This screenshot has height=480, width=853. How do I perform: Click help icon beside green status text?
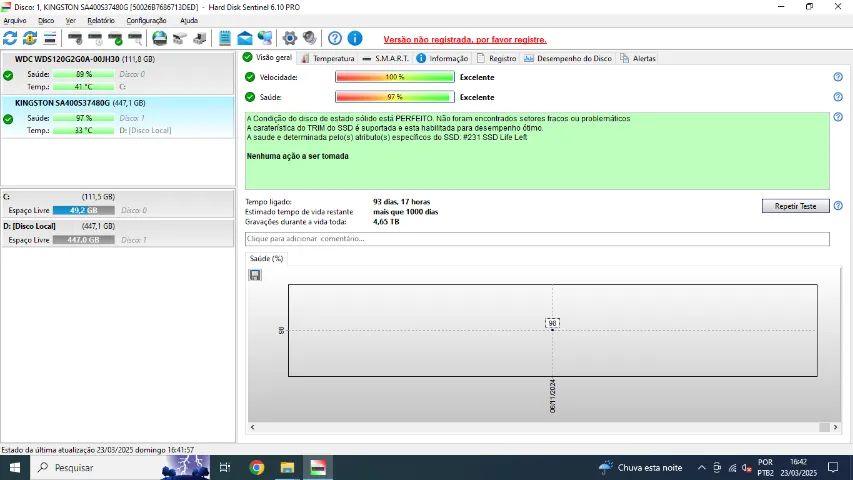click(838, 117)
